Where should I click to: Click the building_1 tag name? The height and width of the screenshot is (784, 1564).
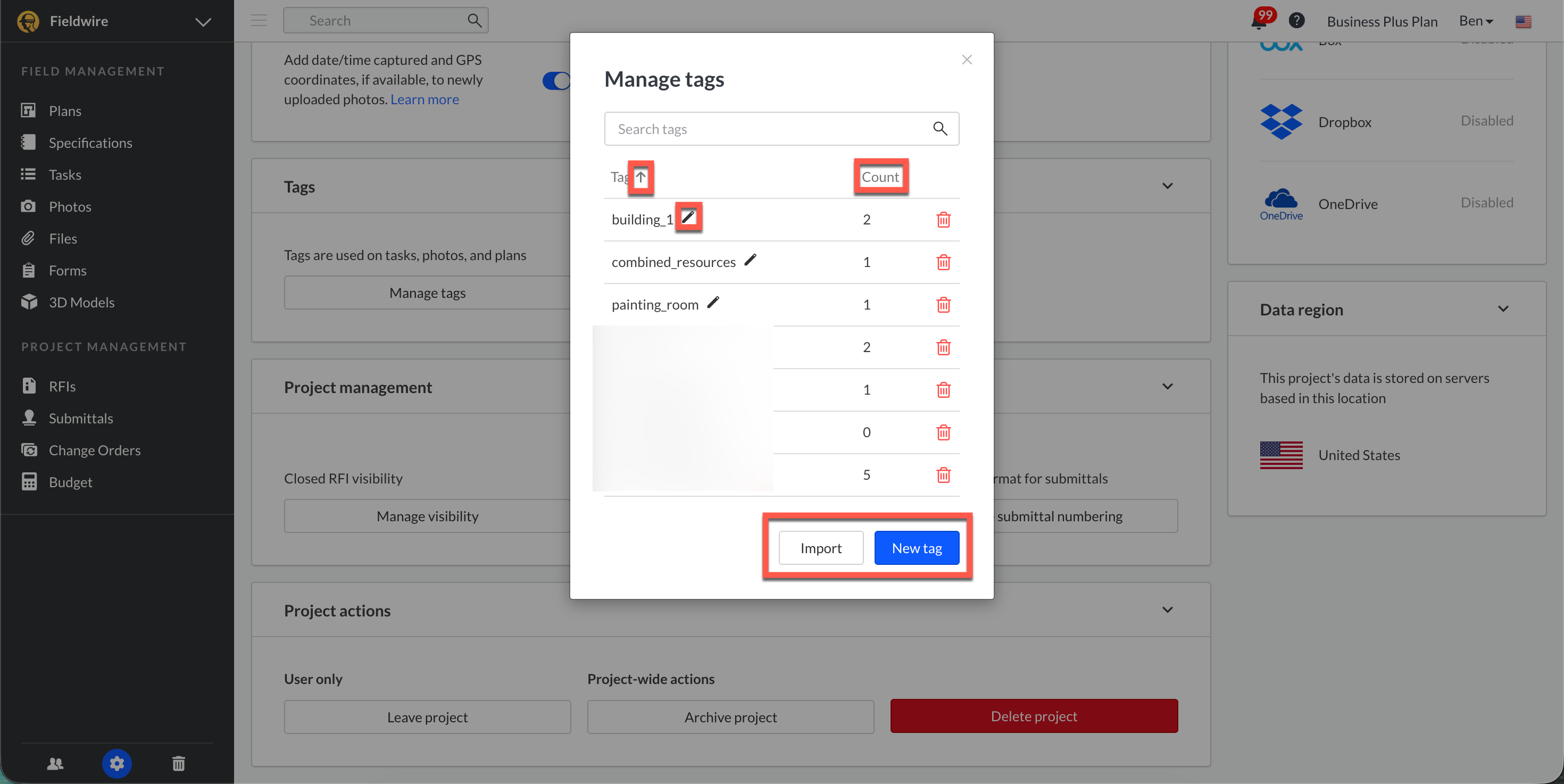[643, 220]
